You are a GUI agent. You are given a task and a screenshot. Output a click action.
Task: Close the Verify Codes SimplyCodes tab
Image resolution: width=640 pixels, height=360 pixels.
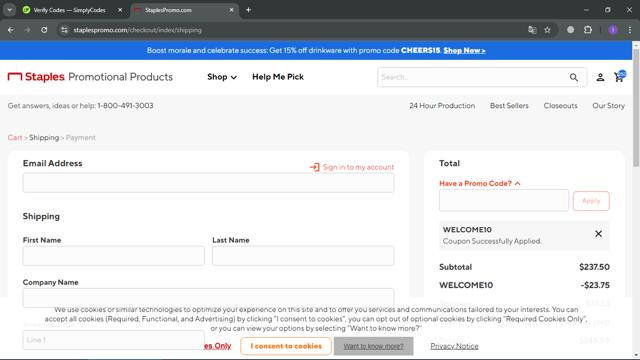pos(120,10)
